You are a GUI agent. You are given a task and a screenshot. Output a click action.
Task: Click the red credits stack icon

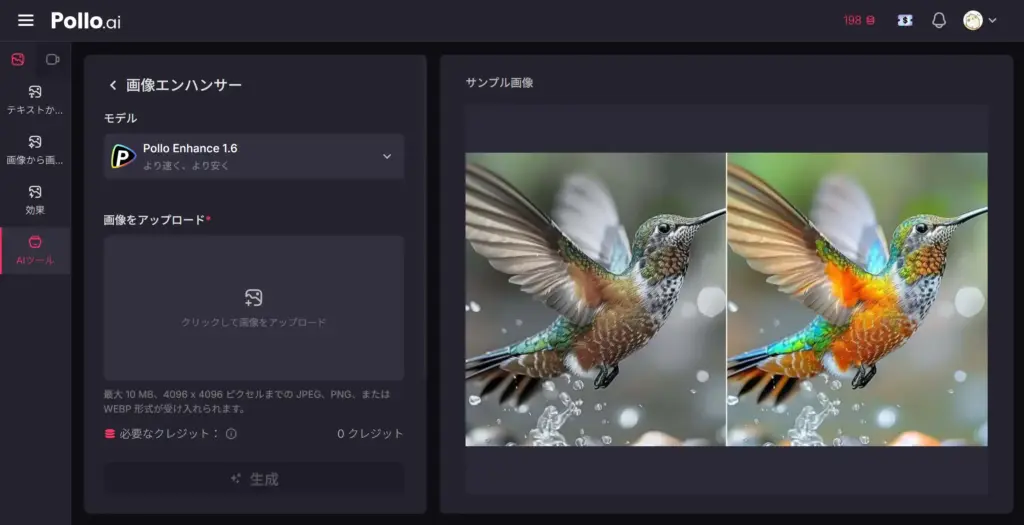click(x=110, y=434)
